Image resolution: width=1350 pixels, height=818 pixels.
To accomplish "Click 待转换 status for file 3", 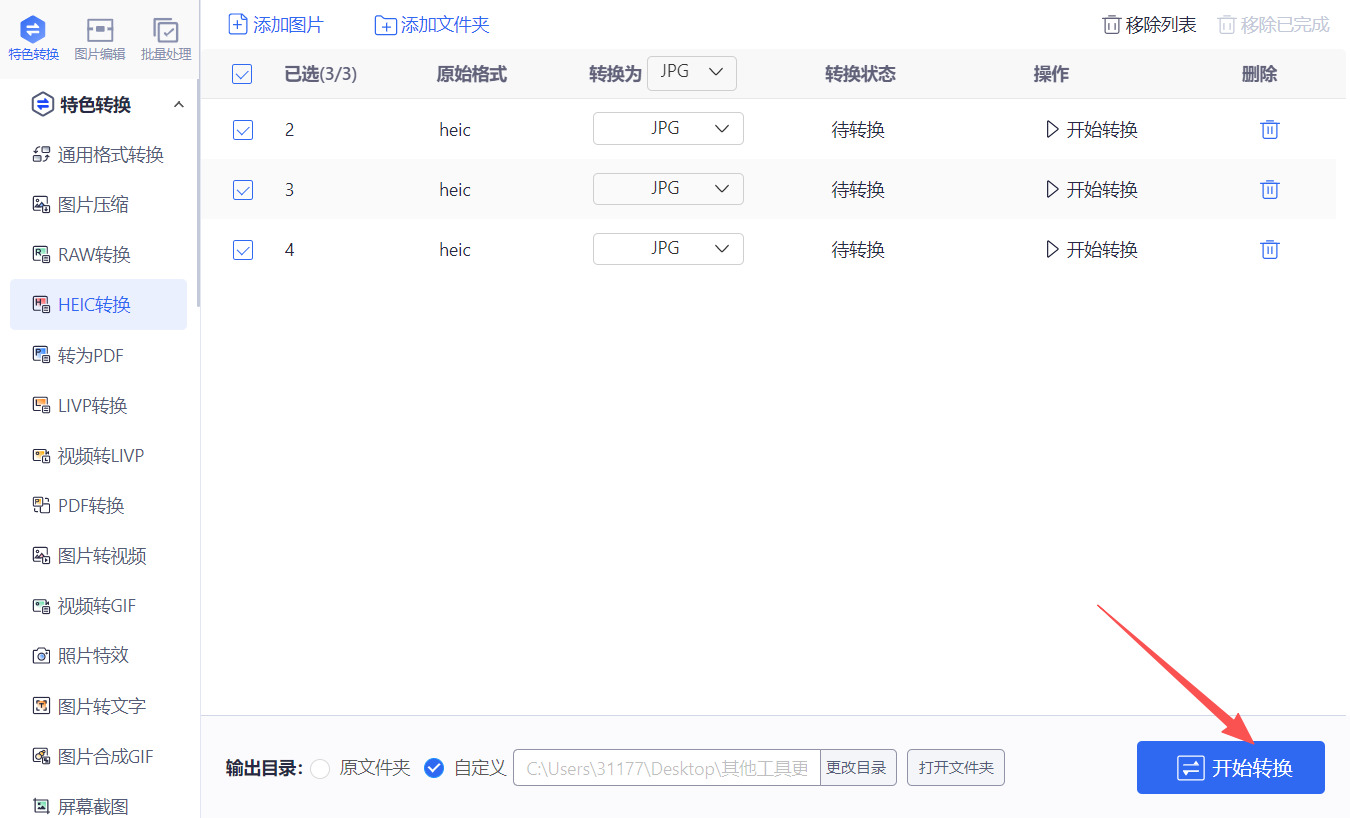I will [x=858, y=190].
